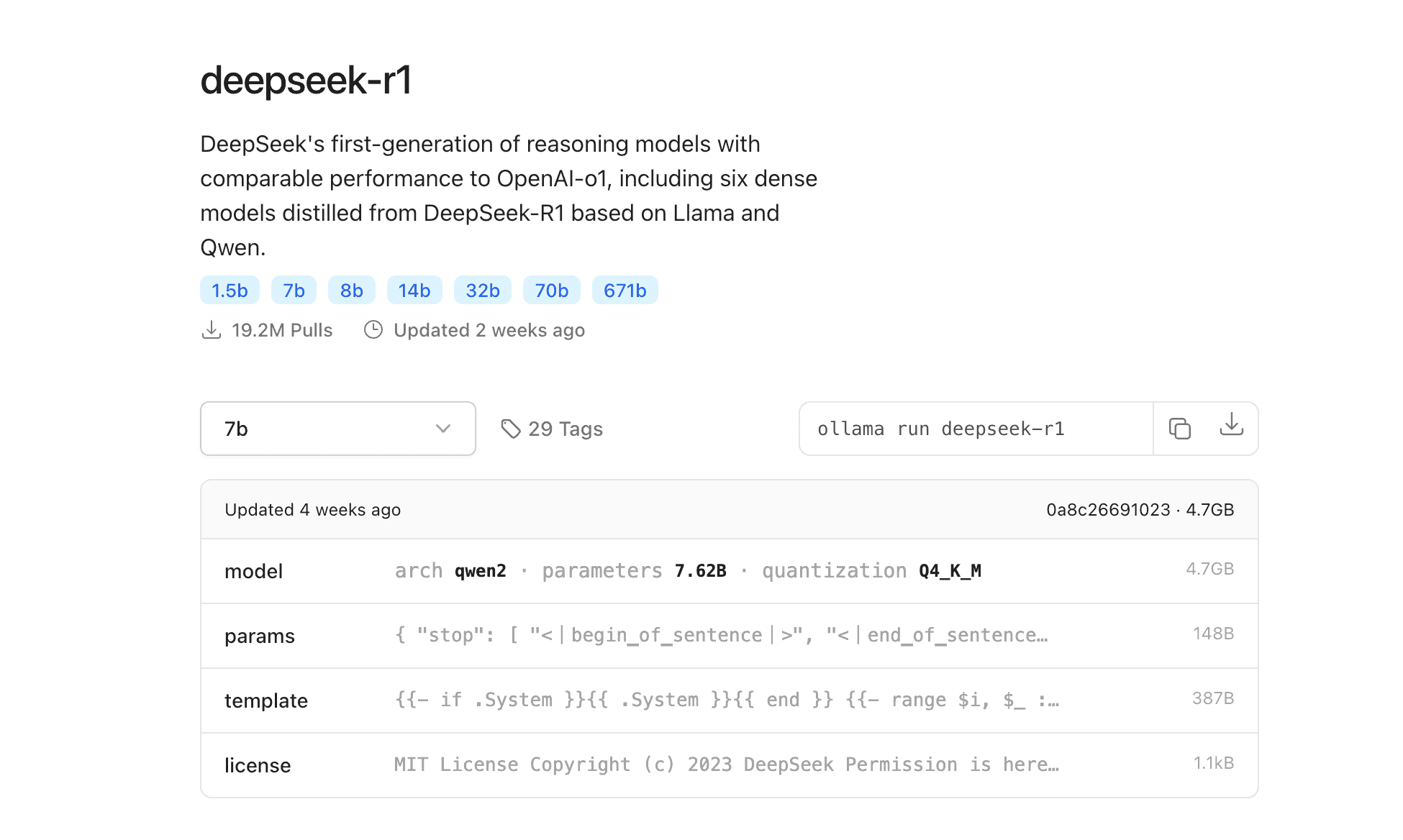The width and height of the screenshot is (1403, 840).
Task: Pick the 32b size tag
Action: point(483,291)
